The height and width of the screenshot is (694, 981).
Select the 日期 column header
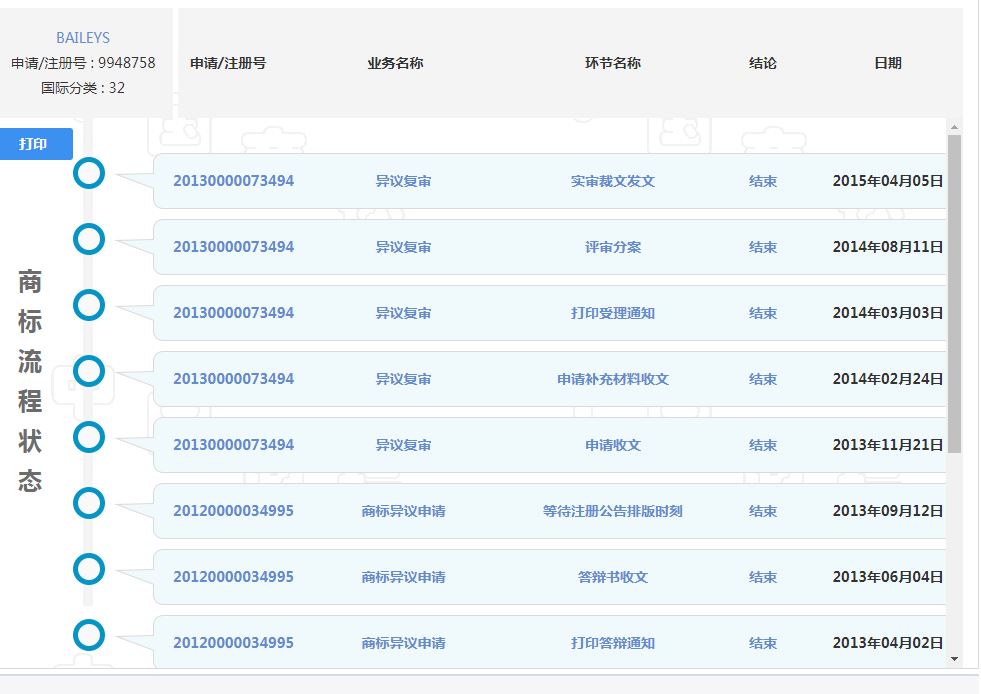885,62
